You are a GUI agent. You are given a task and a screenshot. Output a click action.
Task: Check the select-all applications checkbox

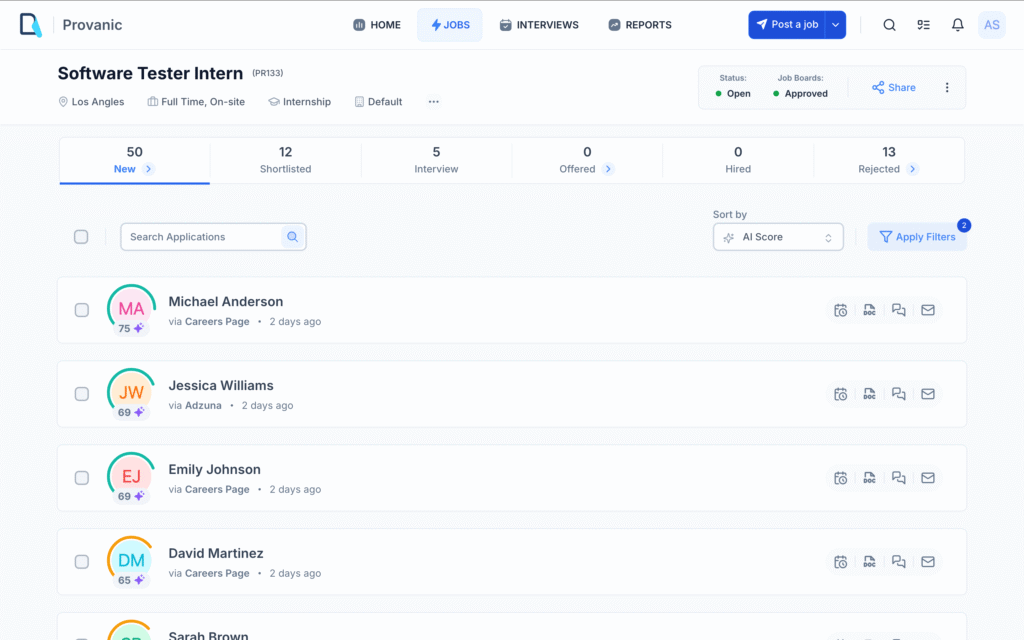[x=81, y=237]
